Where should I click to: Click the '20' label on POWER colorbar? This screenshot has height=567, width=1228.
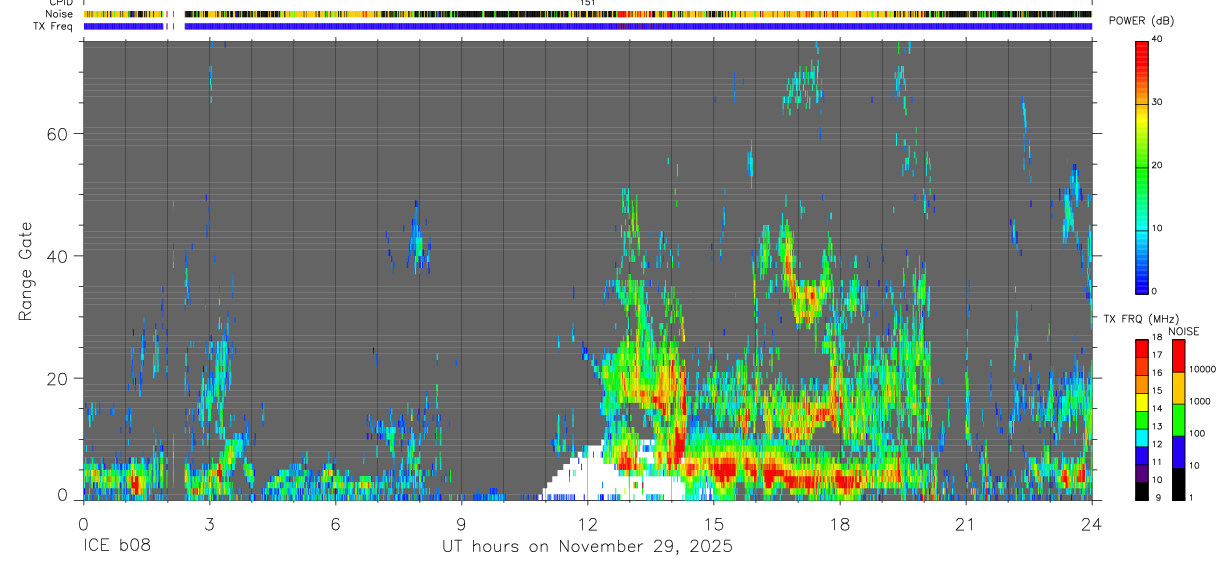1158,165
